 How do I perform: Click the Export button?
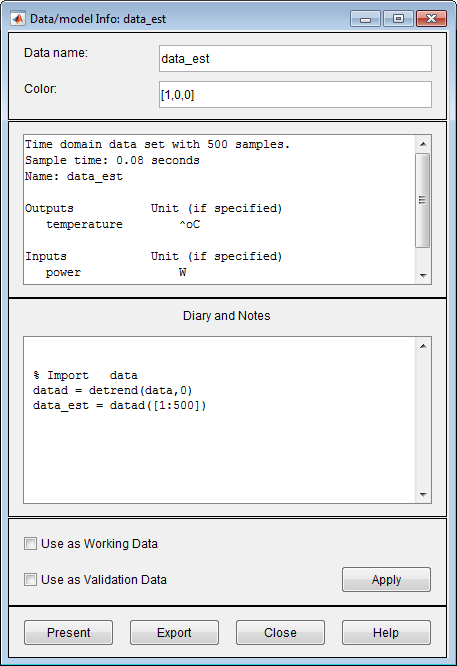tap(174, 632)
